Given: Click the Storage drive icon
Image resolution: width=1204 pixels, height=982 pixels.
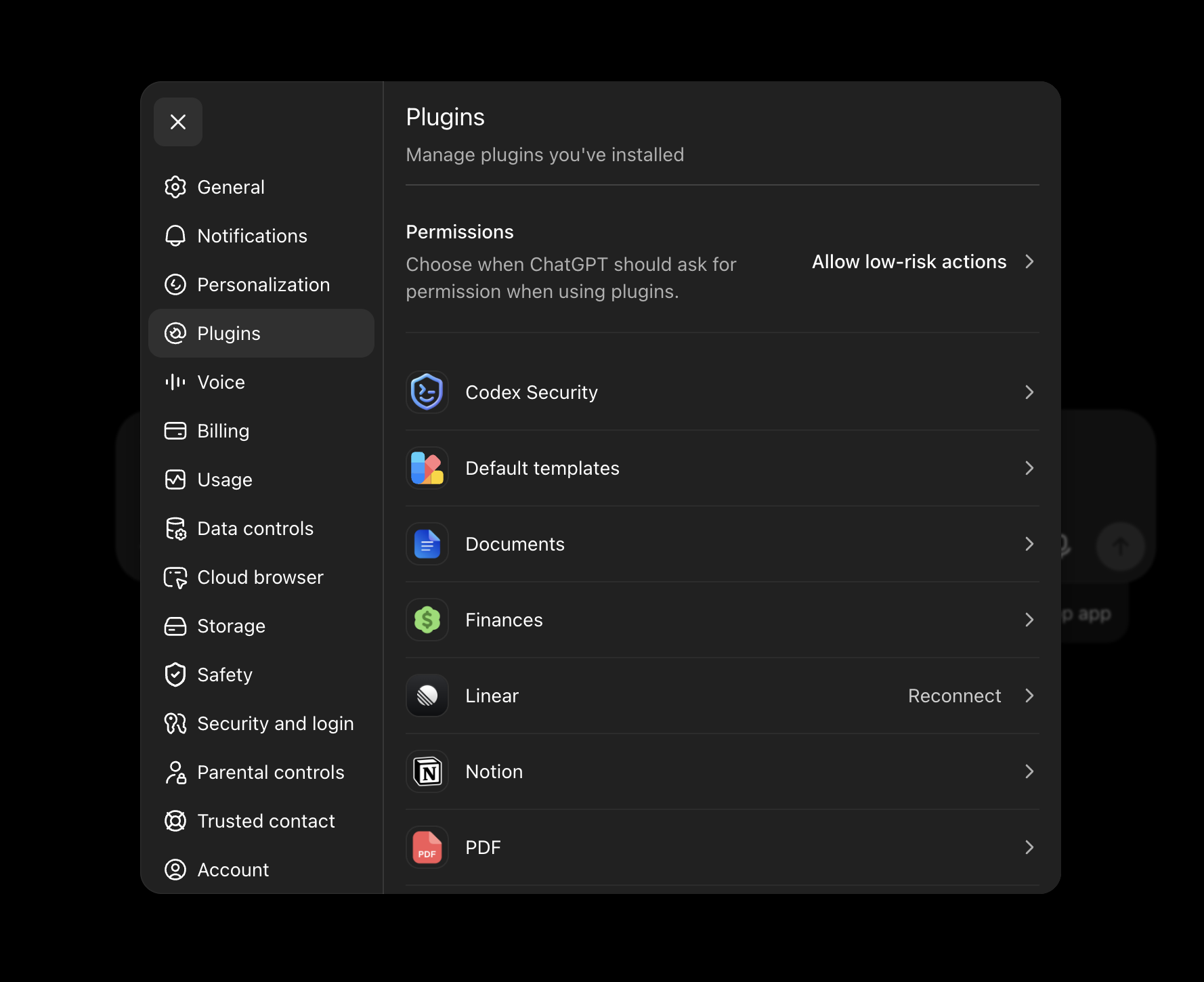Looking at the screenshot, I should point(175,626).
